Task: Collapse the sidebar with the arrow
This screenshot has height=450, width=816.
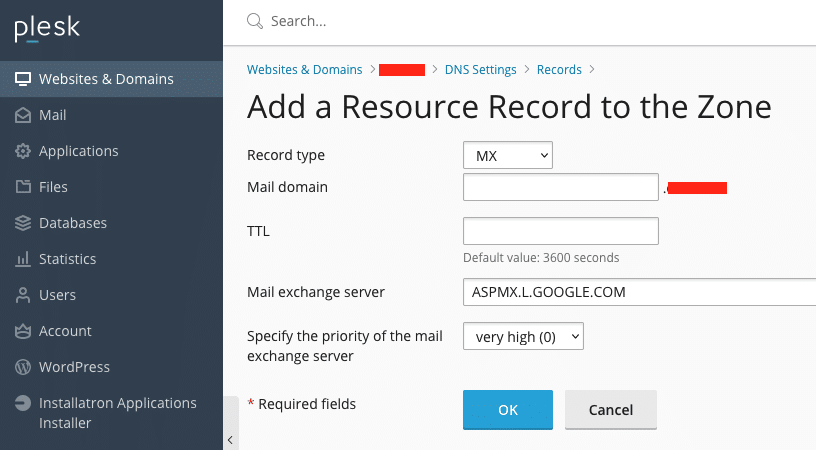Action: coord(230,439)
